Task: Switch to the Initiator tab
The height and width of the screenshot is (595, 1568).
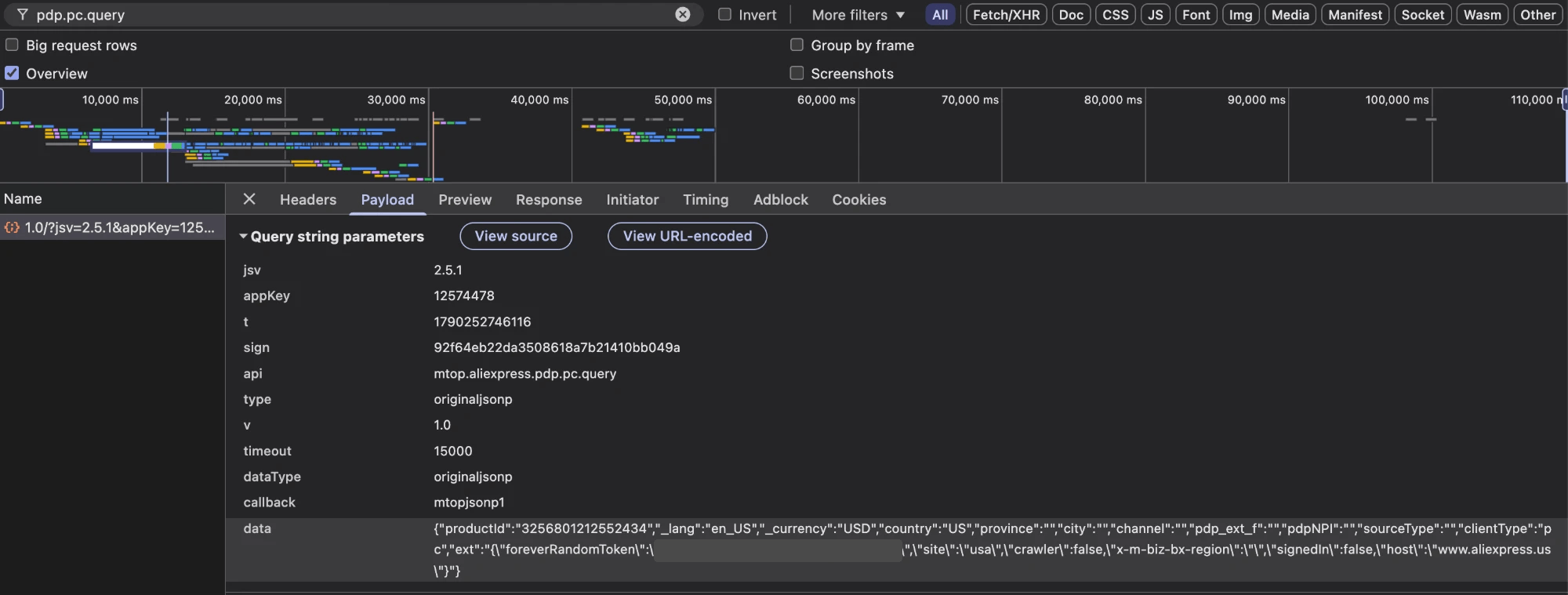Action: click(633, 200)
